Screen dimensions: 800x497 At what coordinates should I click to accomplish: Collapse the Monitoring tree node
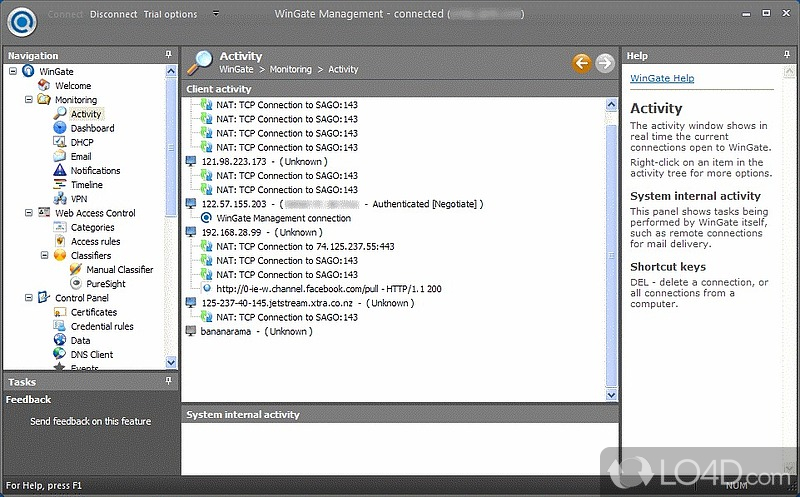click(x=28, y=100)
